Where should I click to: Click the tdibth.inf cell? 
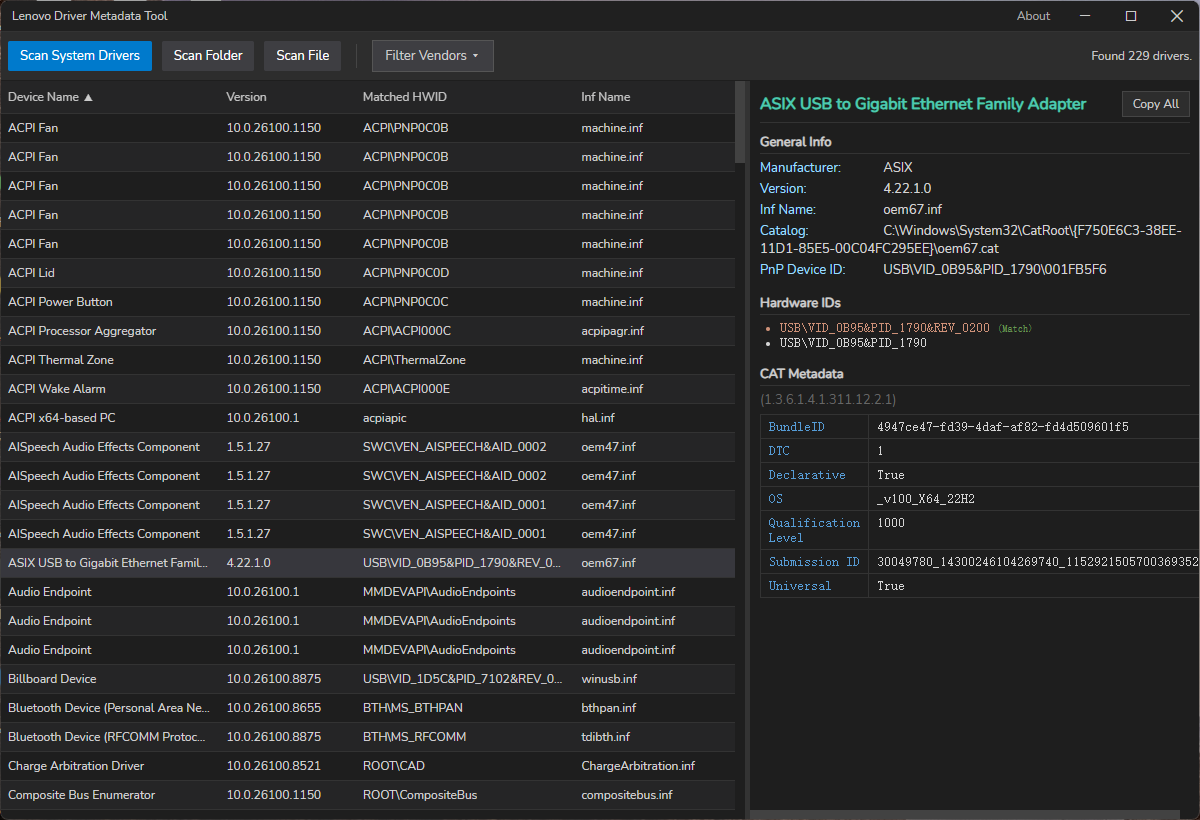(x=605, y=737)
